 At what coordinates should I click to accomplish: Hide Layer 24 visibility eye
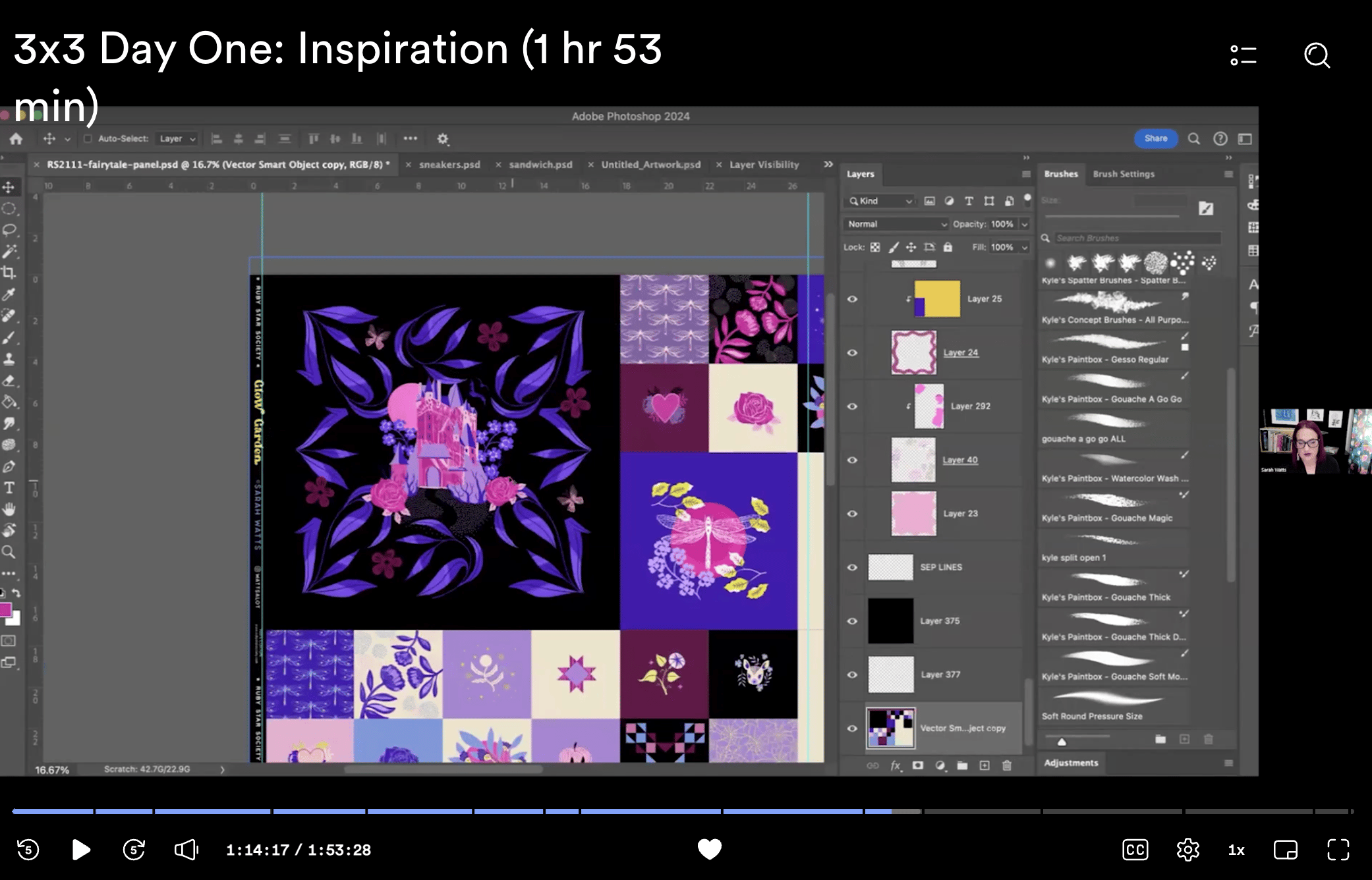(x=852, y=352)
